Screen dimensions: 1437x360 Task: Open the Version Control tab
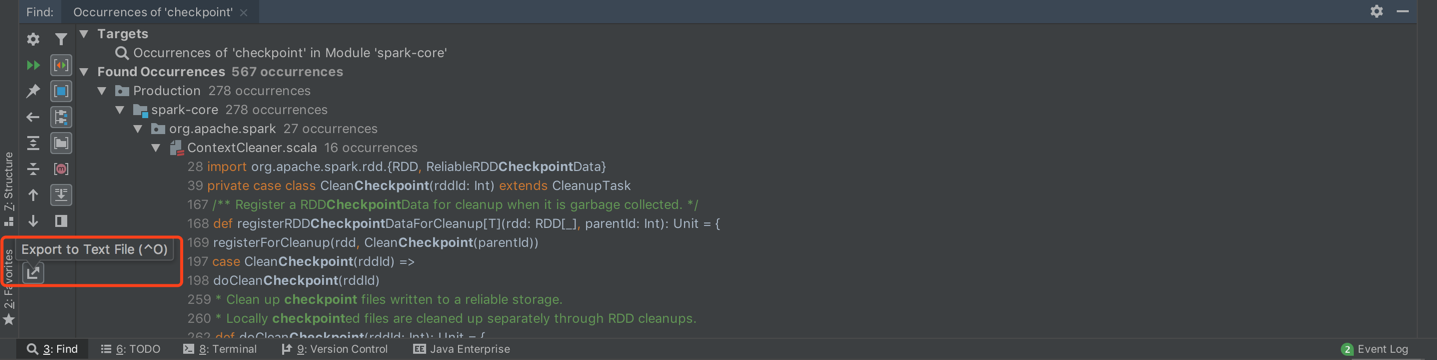(x=334, y=349)
